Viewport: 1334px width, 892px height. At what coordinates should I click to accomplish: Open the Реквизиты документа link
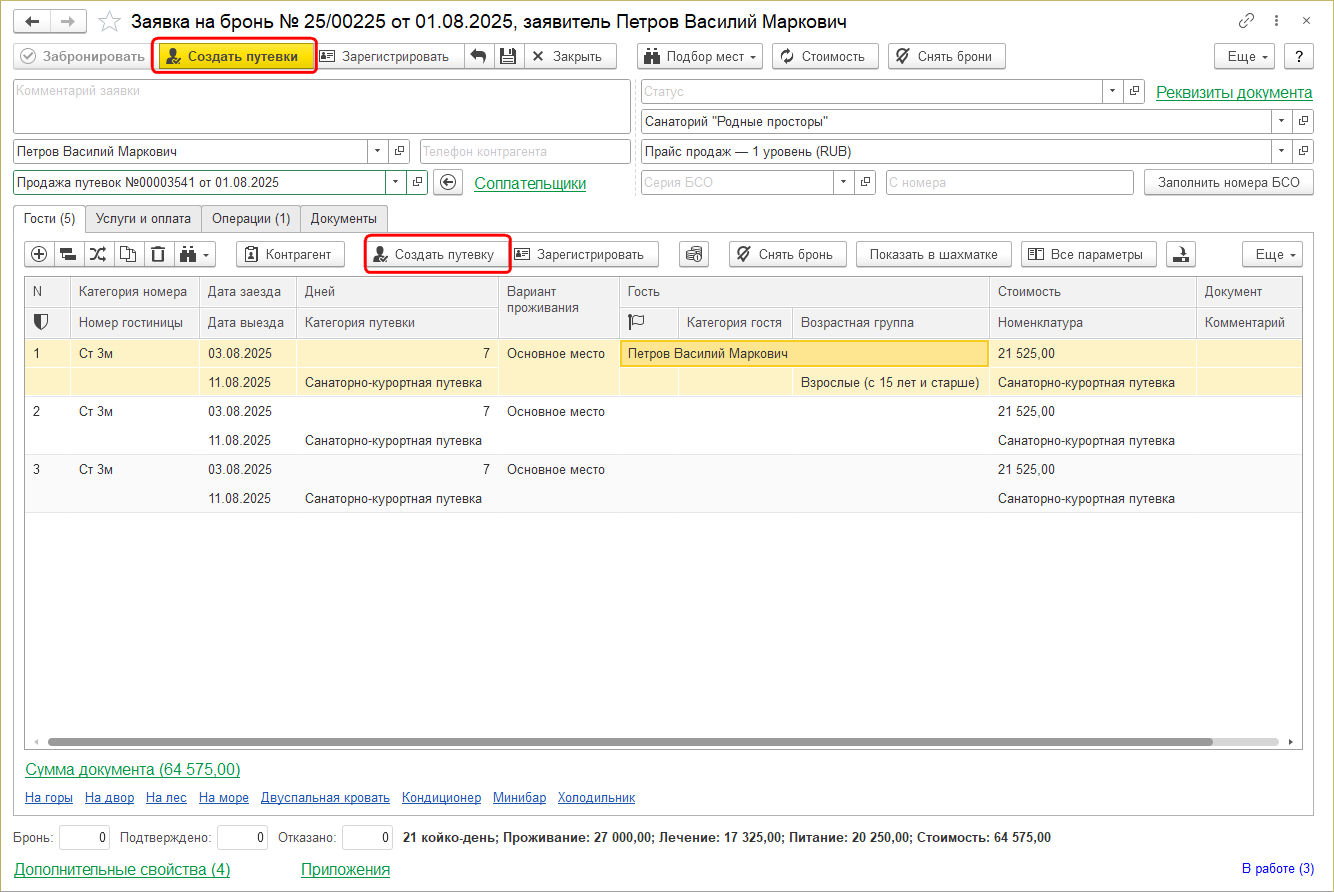pos(1234,92)
